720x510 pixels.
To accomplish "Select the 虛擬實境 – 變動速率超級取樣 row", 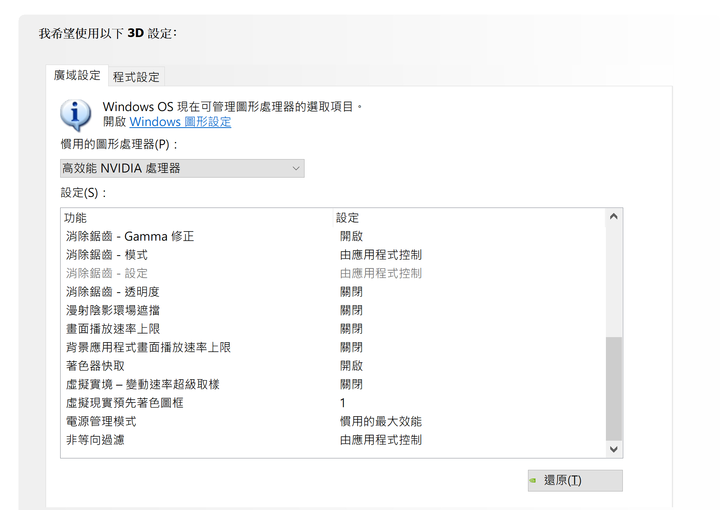I will [x=333, y=384].
